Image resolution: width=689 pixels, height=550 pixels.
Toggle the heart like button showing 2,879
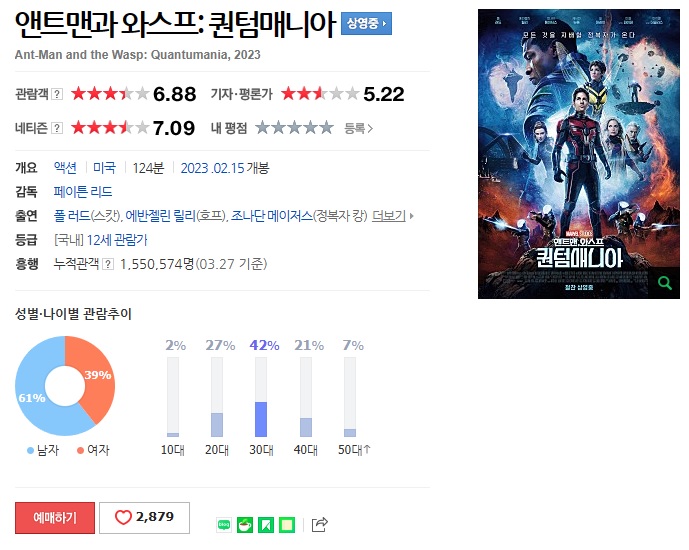(x=145, y=518)
